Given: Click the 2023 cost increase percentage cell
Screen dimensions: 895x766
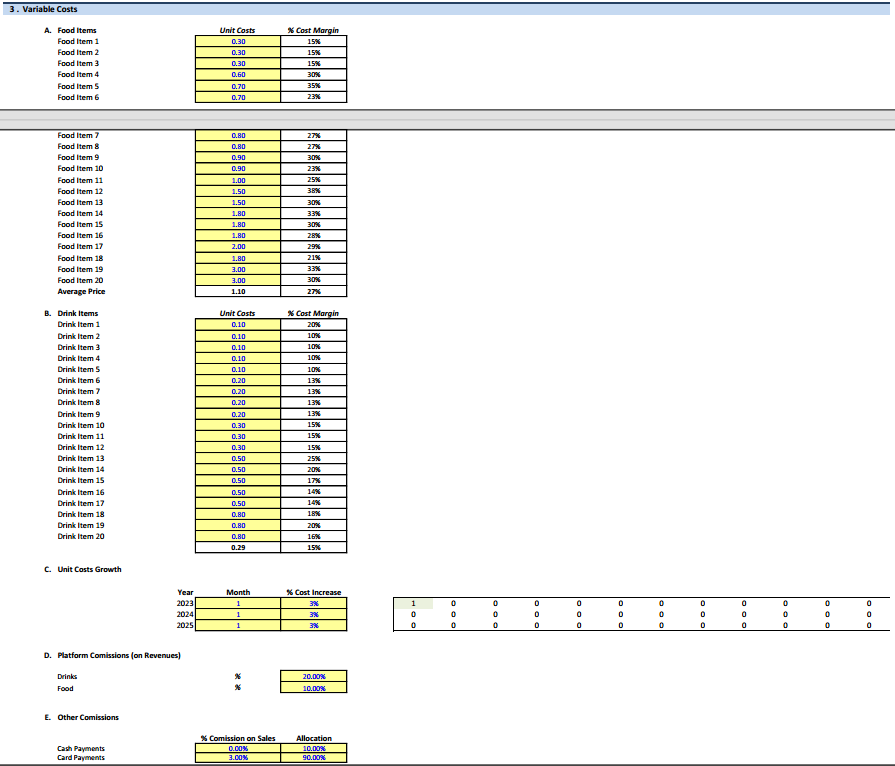Looking at the screenshot, I should click(x=314, y=603).
